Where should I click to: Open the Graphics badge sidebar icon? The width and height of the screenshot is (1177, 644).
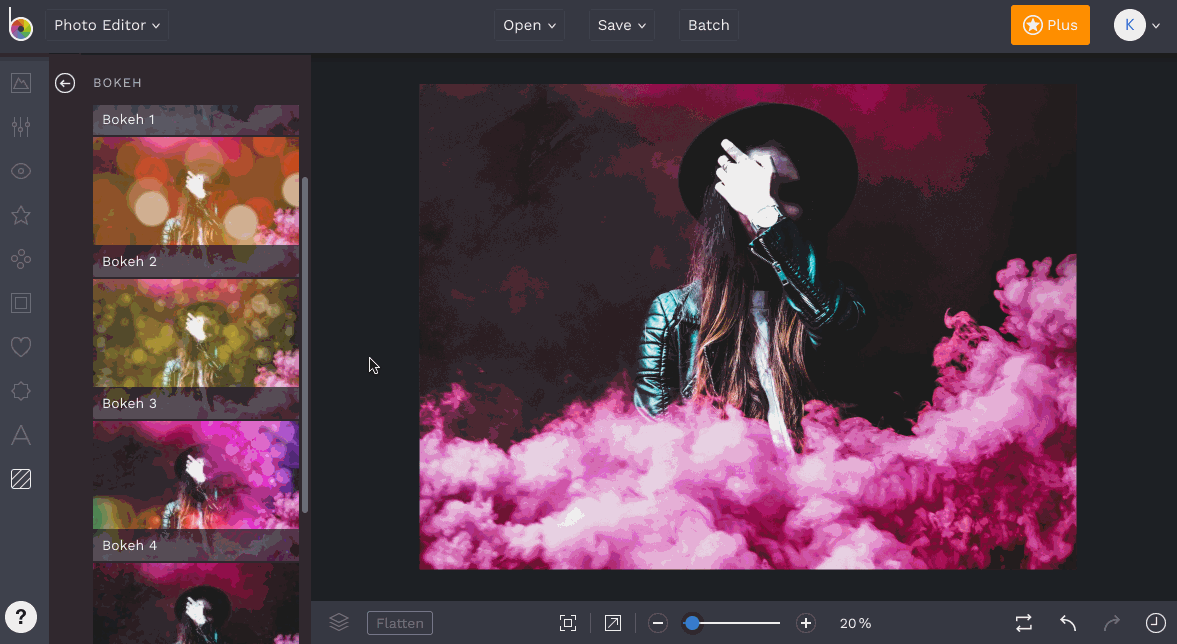21,391
